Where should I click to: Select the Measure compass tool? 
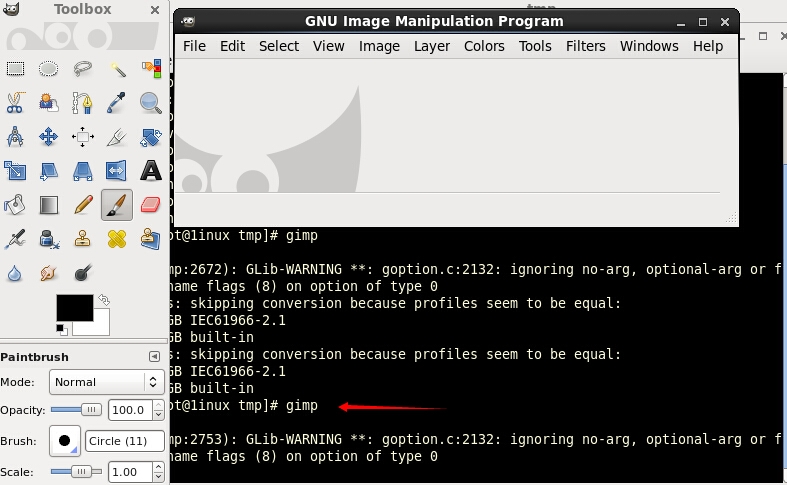pyautogui.click(x=15, y=137)
